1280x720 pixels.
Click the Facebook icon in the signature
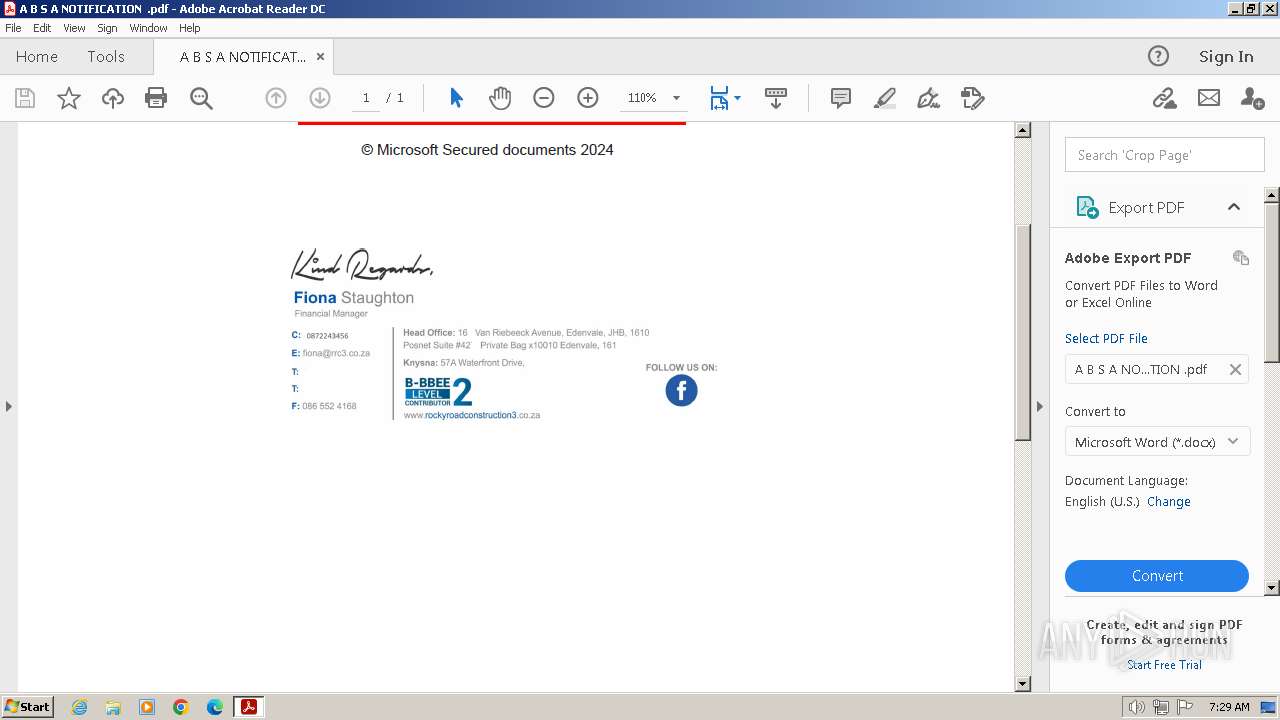click(x=681, y=391)
